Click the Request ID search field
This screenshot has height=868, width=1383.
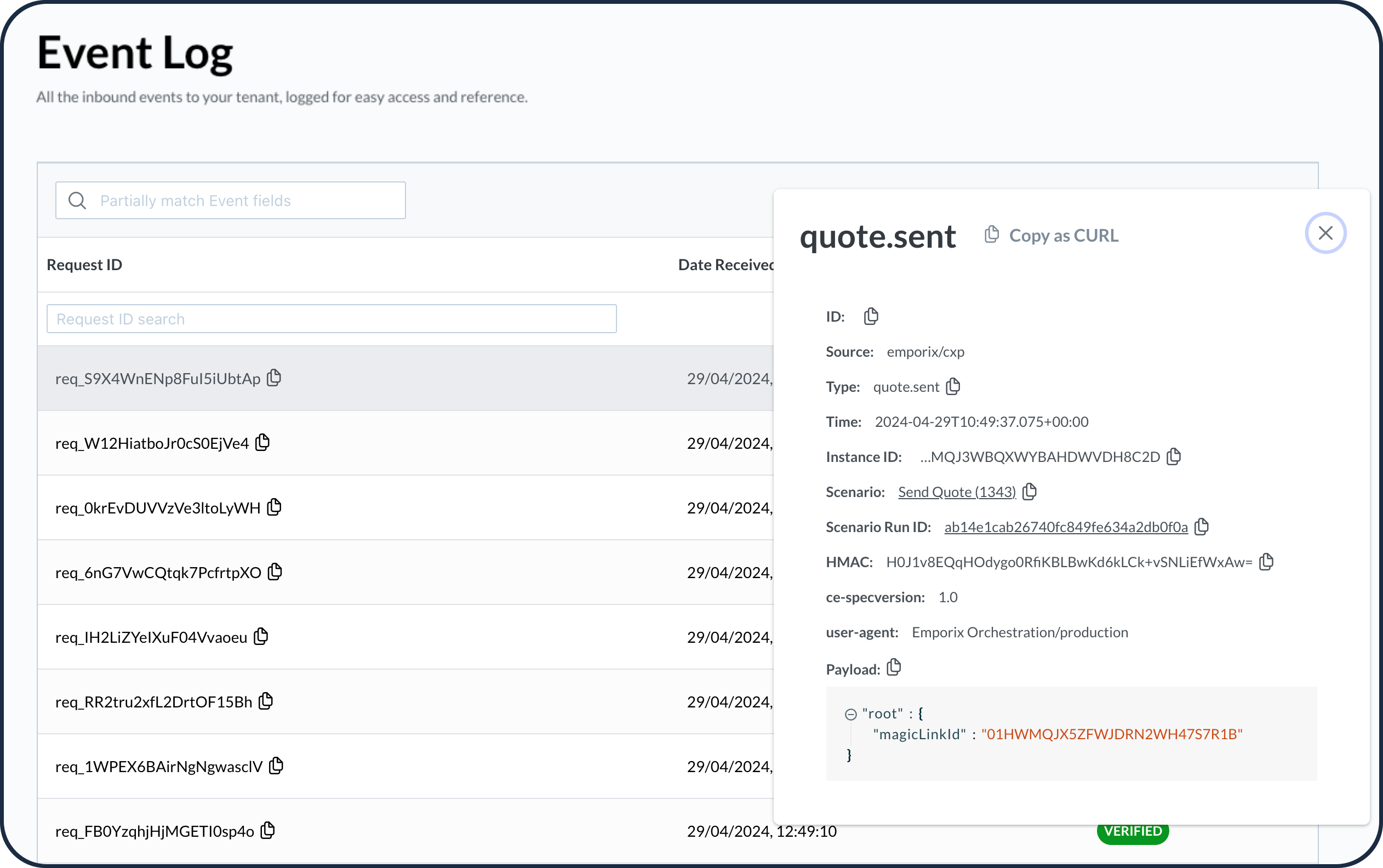coord(331,318)
